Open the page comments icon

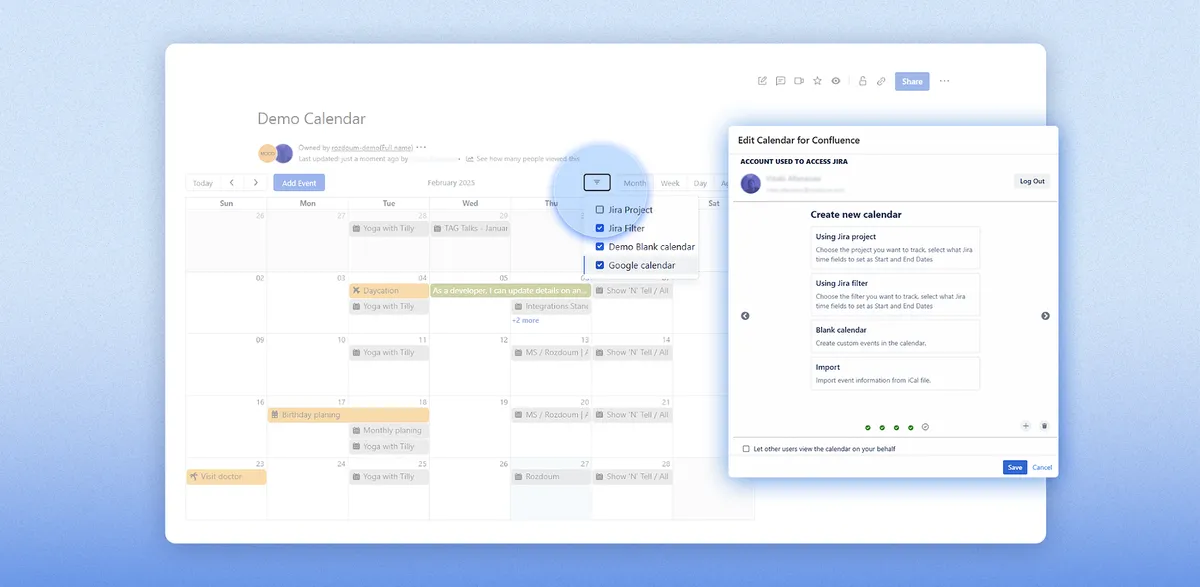click(x=780, y=81)
